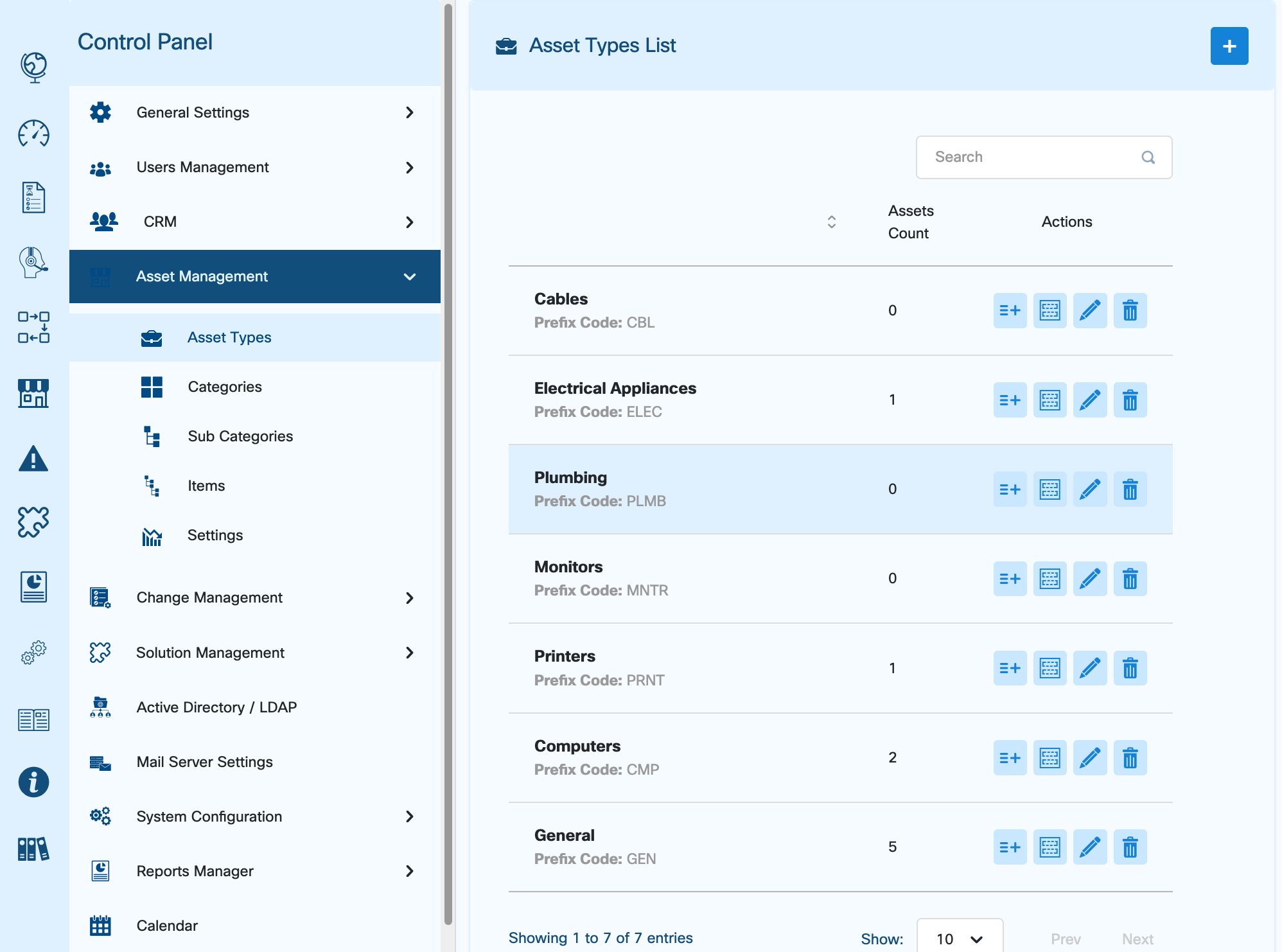Open add-list icon for Plumbing row
Image resolution: width=1282 pixels, height=952 pixels.
(x=1010, y=489)
